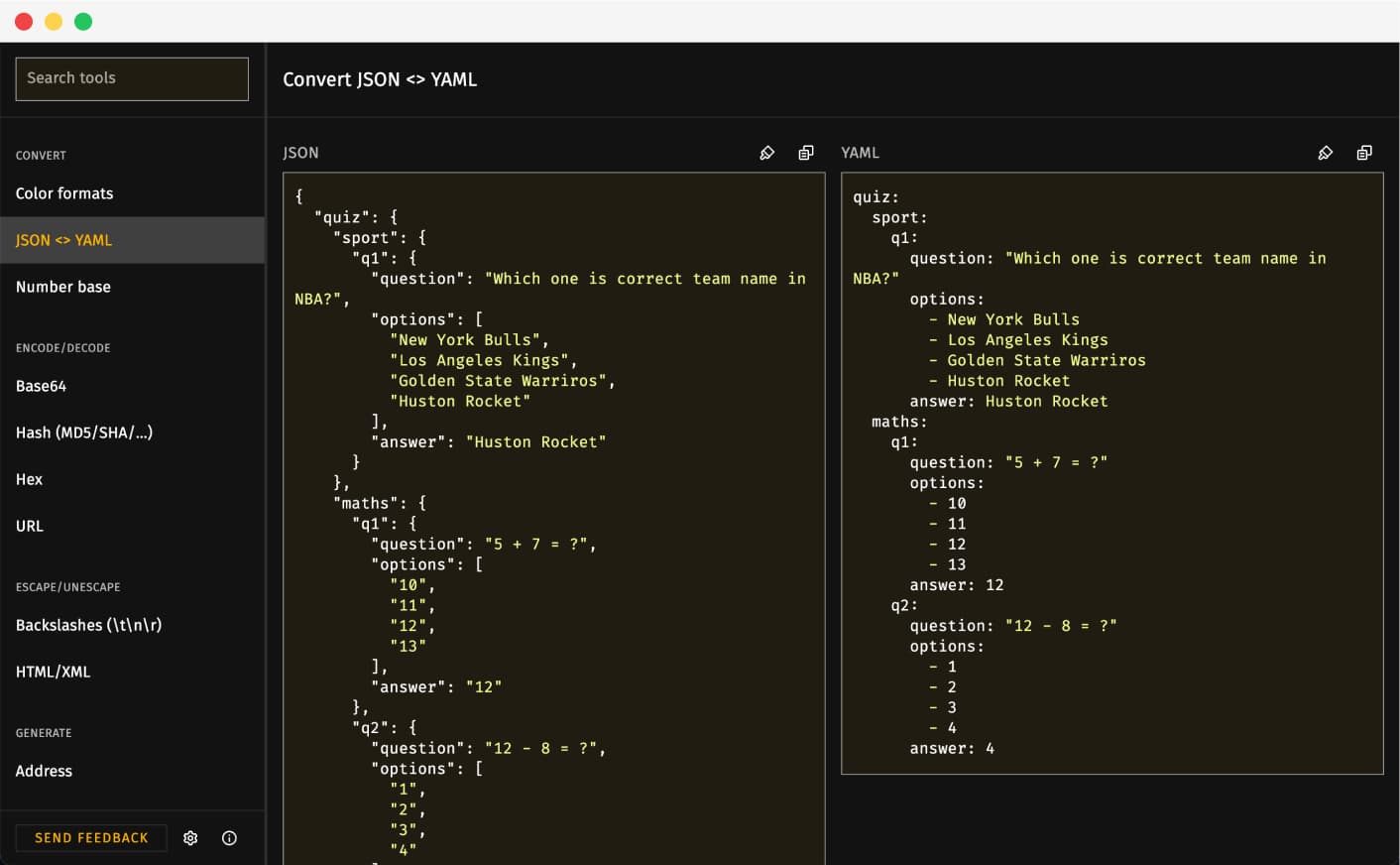This screenshot has height=865, width=1400.
Task: Click the "Los Angeles Kings" YAML option
Action: 1027,340
